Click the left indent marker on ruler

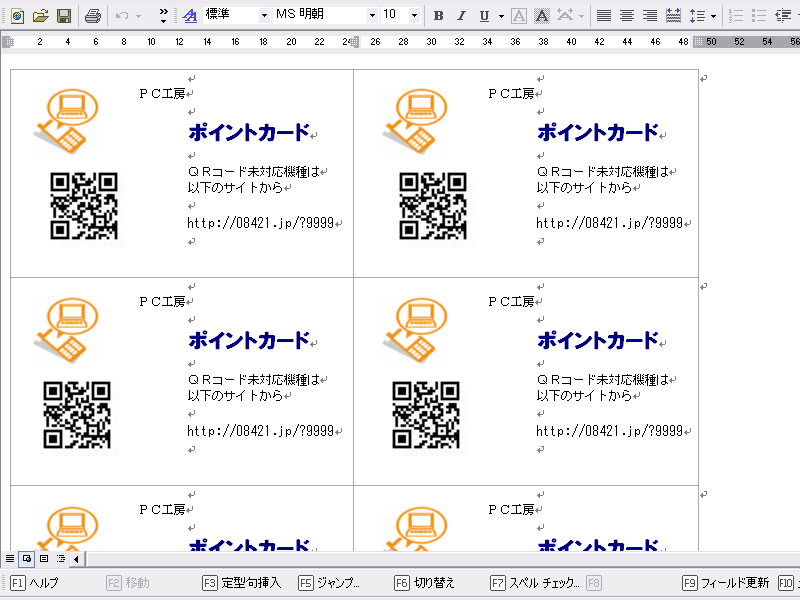8,41
